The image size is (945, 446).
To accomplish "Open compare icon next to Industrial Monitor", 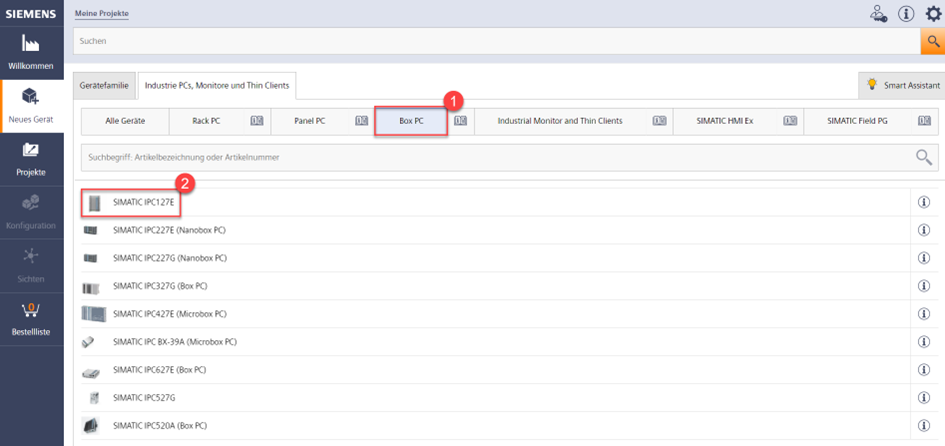I will tap(658, 121).
